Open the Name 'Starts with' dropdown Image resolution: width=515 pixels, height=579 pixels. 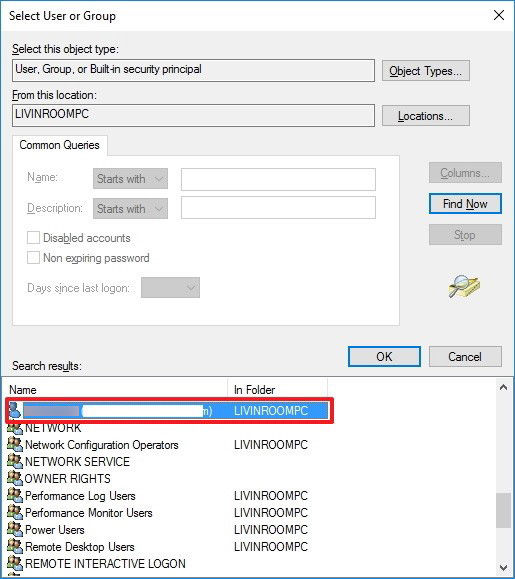tap(130, 179)
